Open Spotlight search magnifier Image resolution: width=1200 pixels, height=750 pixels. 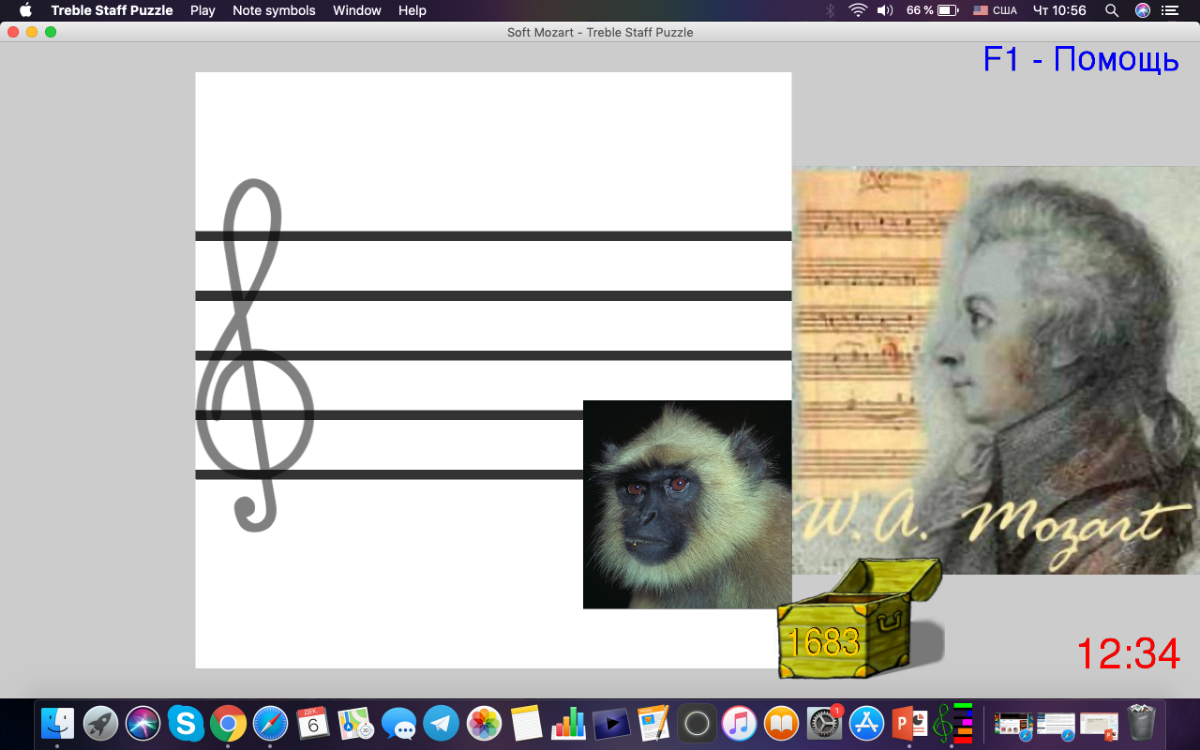point(1112,11)
